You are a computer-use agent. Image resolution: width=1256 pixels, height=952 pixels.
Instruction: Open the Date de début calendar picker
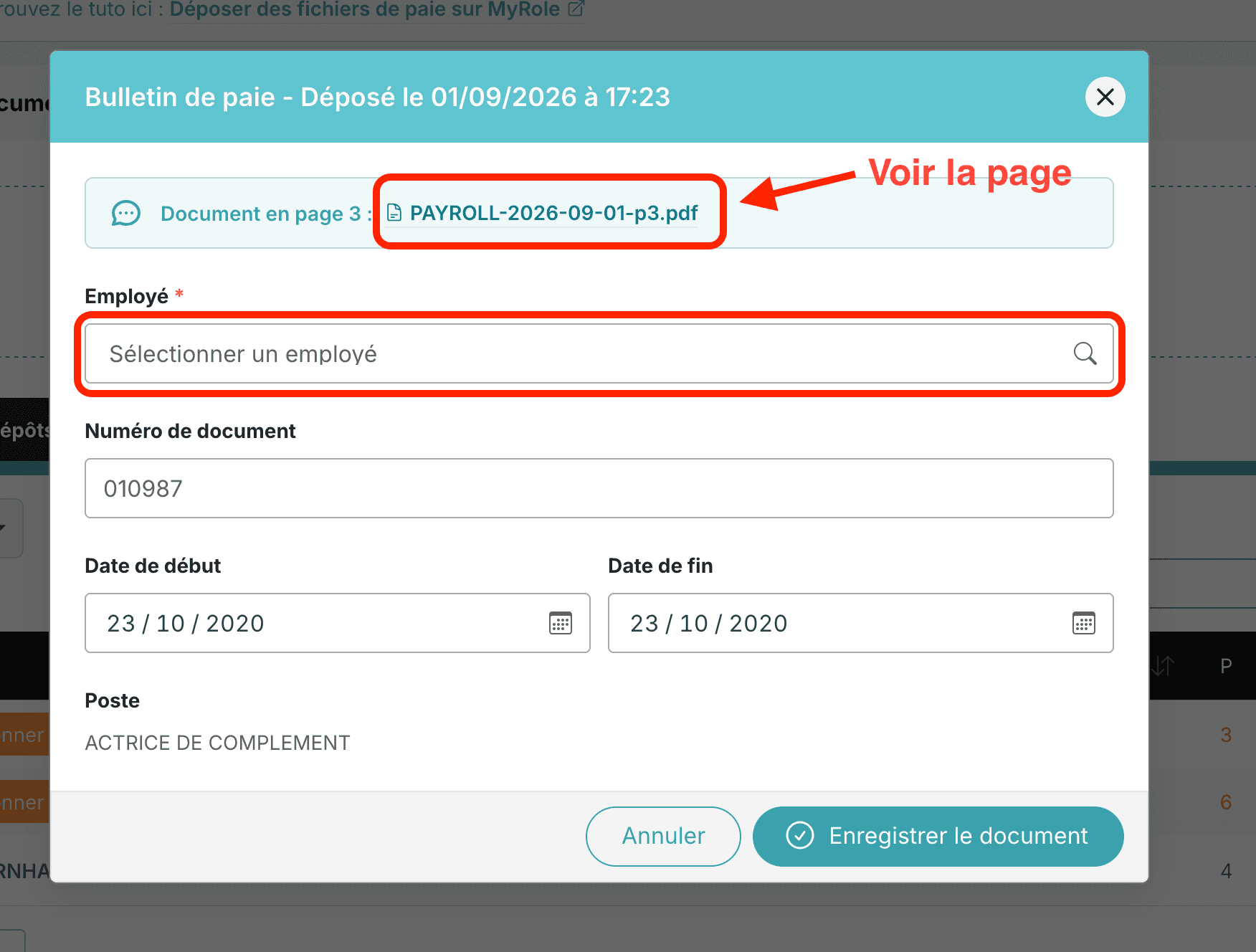(x=561, y=623)
